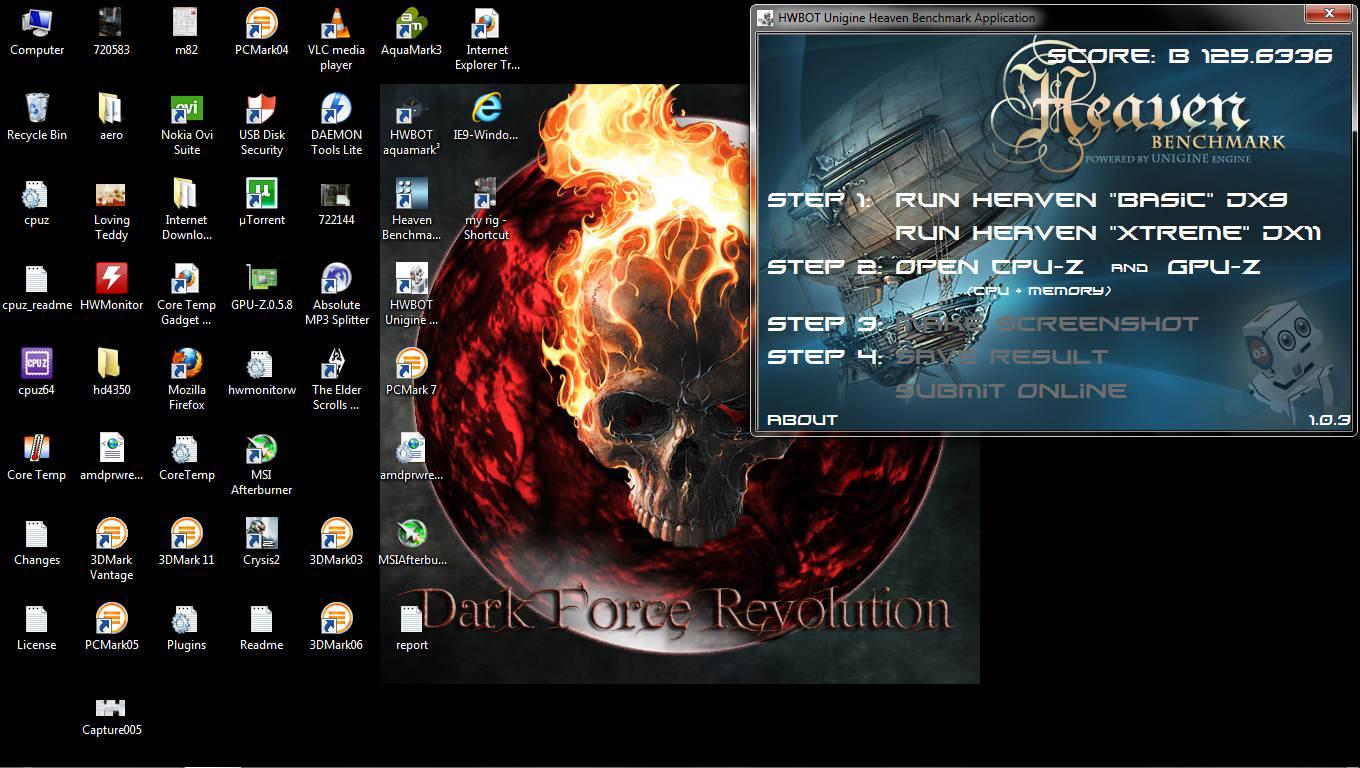Image resolution: width=1360 pixels, height=768 pixels.
Task: Open the aero folder
Action: tap(112, 118)
